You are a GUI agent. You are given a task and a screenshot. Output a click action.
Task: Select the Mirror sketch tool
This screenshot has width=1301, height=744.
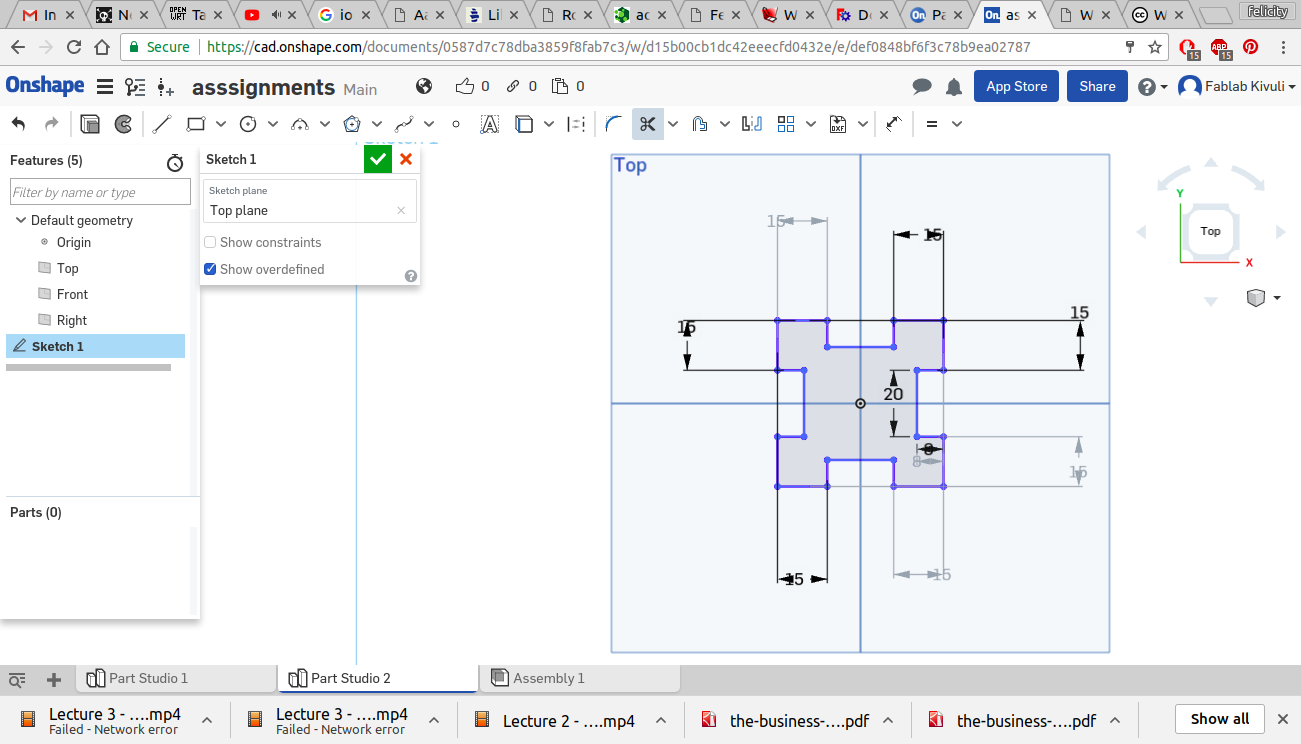pyautogui.click(x=752, y=124)
